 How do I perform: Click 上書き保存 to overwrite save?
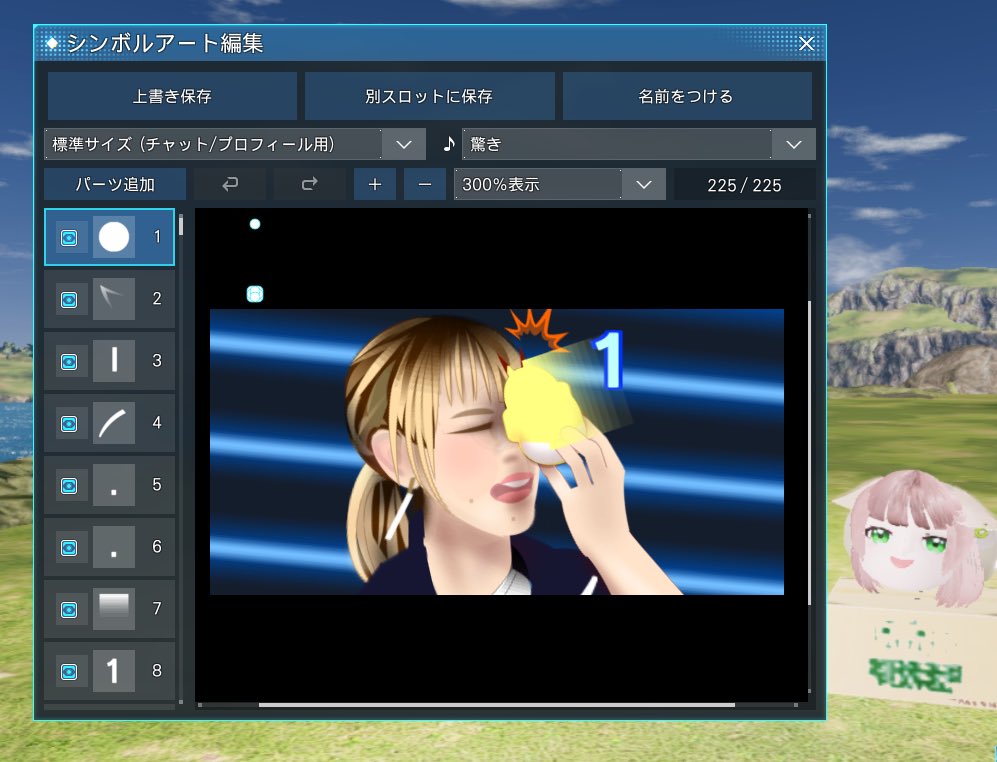pyautogui.click(x=172, y=96)
